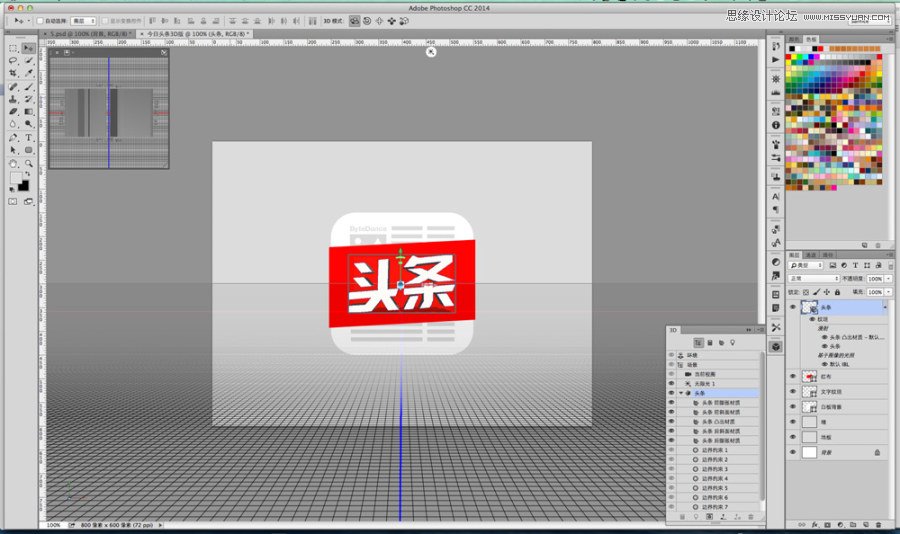Switch to the 颜色 color panel tab
This screenshot has width=900, height=534.
(794, 39)
